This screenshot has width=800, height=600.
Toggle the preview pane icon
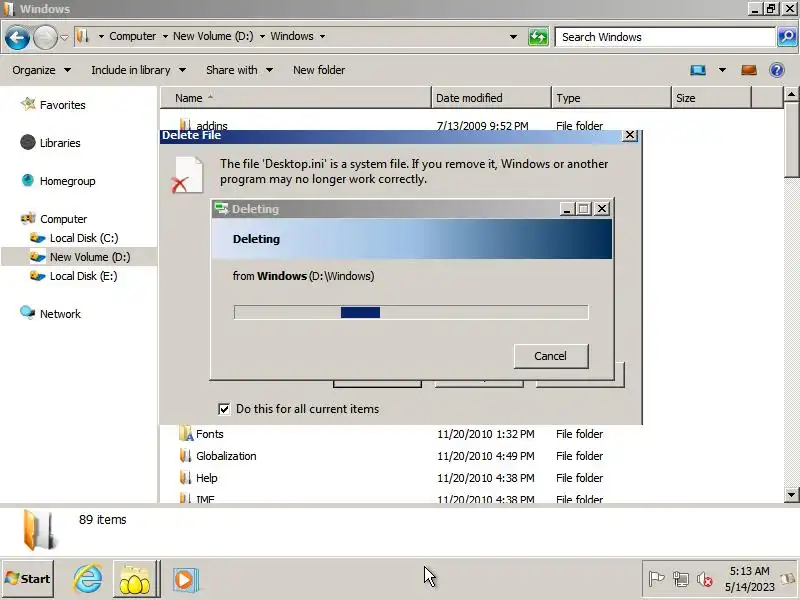748,70
